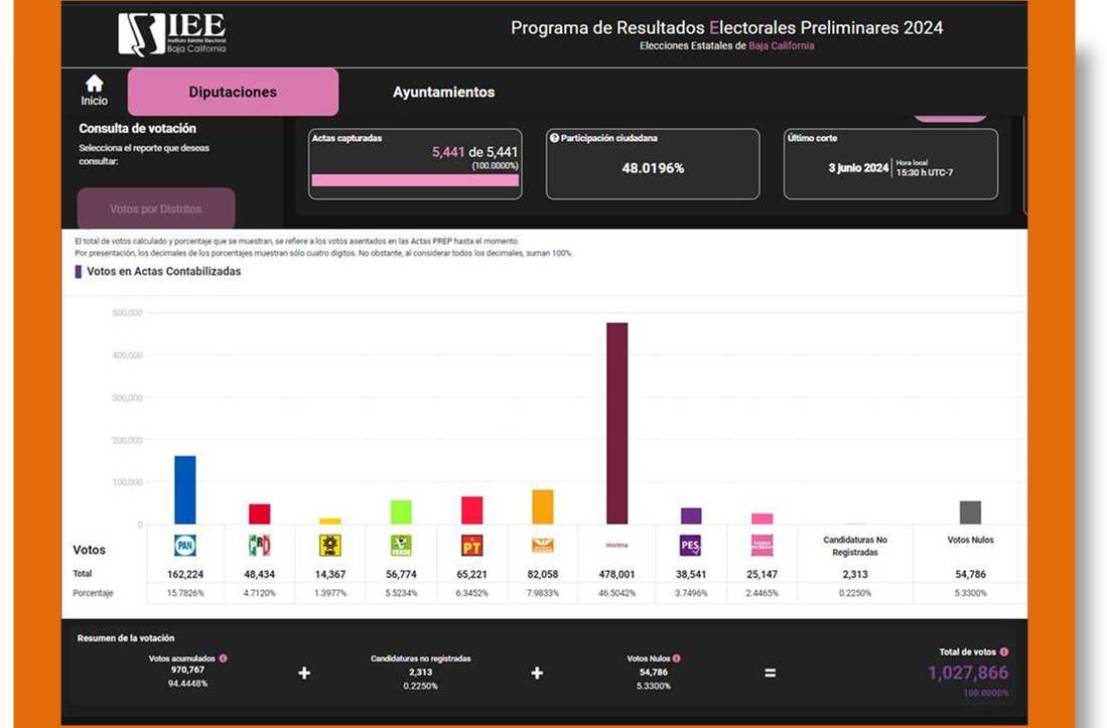Click the IEE Baja California logo
The image size is (1107, 728).
click(x=172, y=34)
